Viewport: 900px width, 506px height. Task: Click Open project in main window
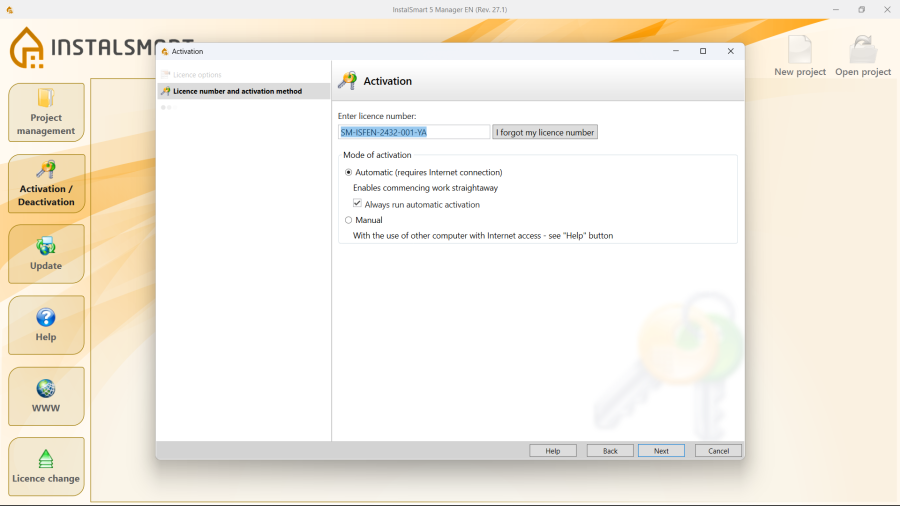pyautogui.click(x=863, y=56)
